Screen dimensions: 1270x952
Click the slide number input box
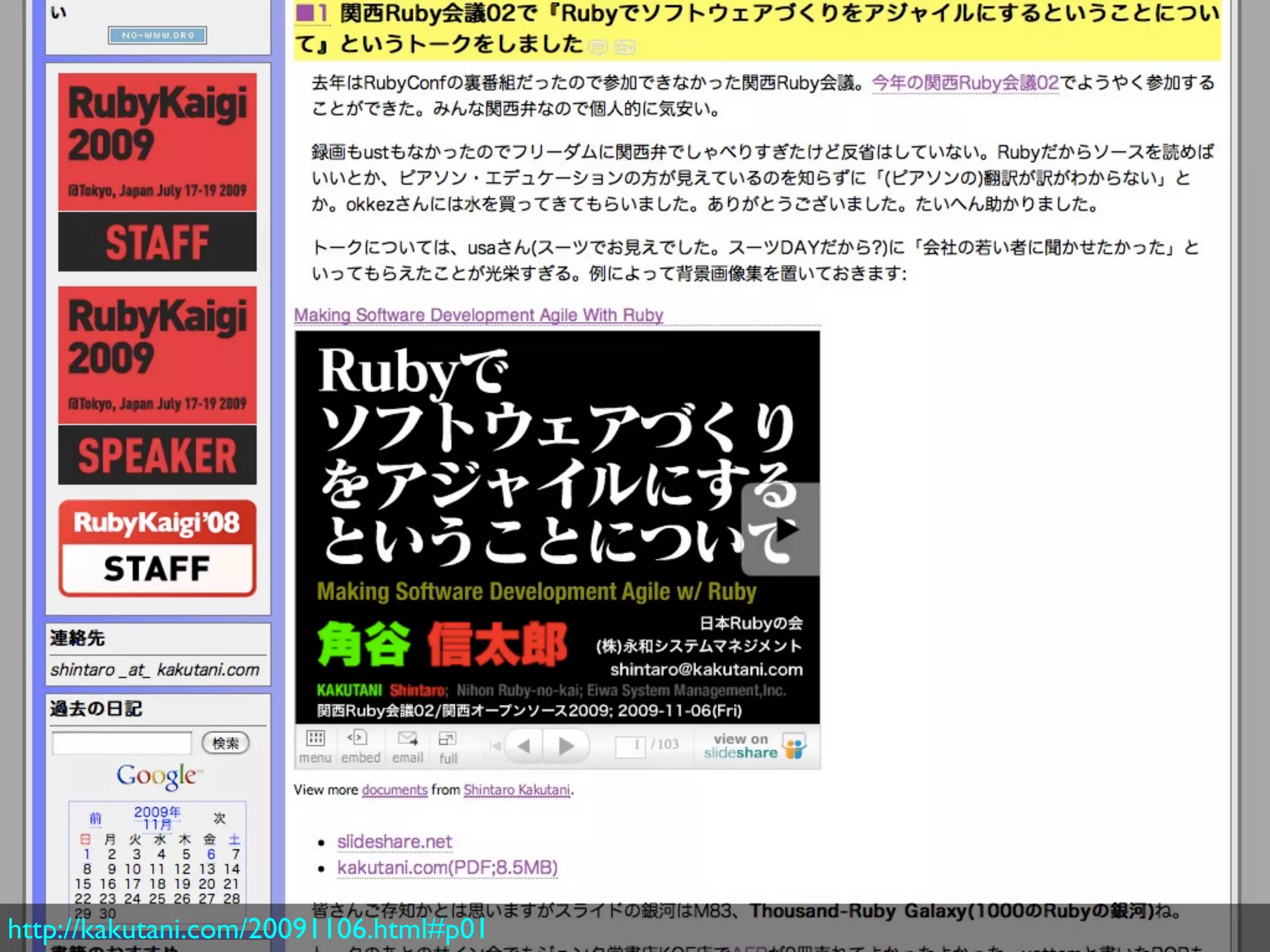[x=630, y=746]
